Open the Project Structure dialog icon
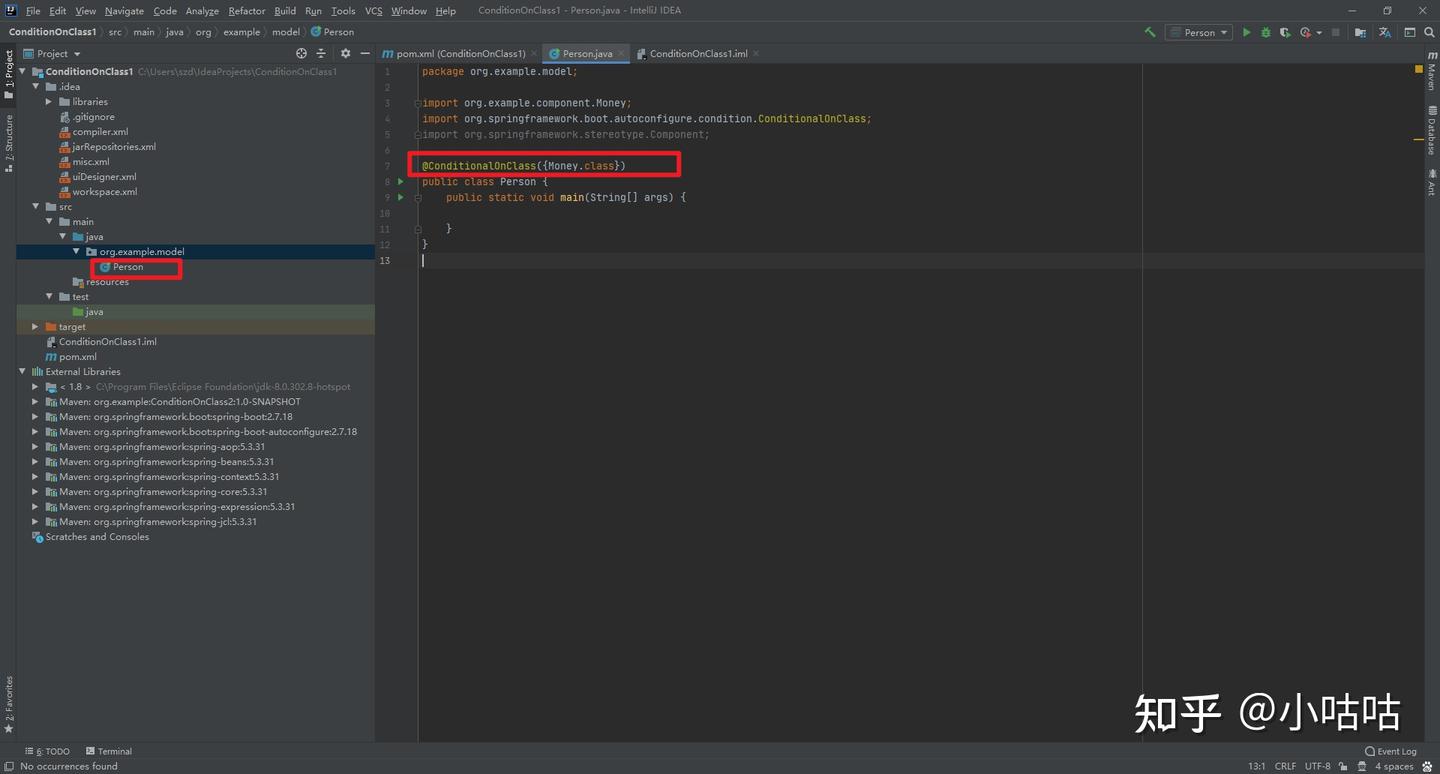 click(x=1360, y=32)
